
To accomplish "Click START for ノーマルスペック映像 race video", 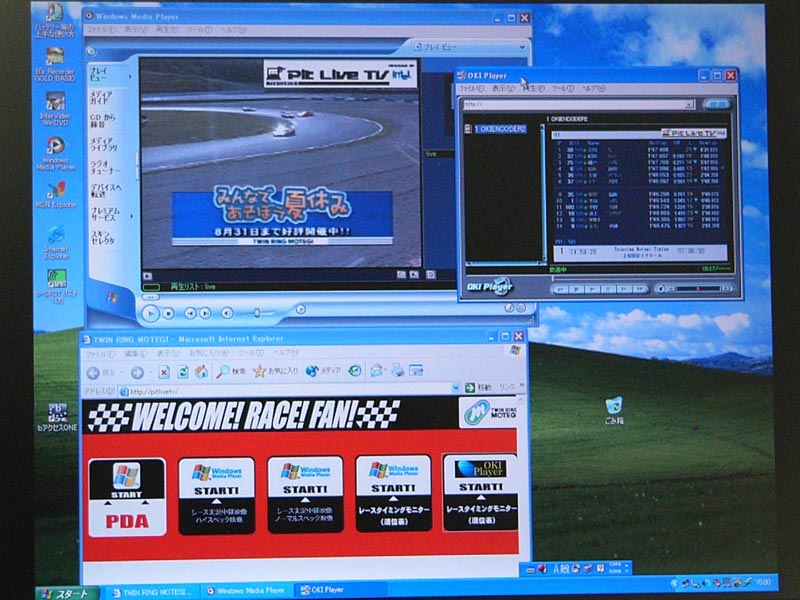I will [305, 494].
